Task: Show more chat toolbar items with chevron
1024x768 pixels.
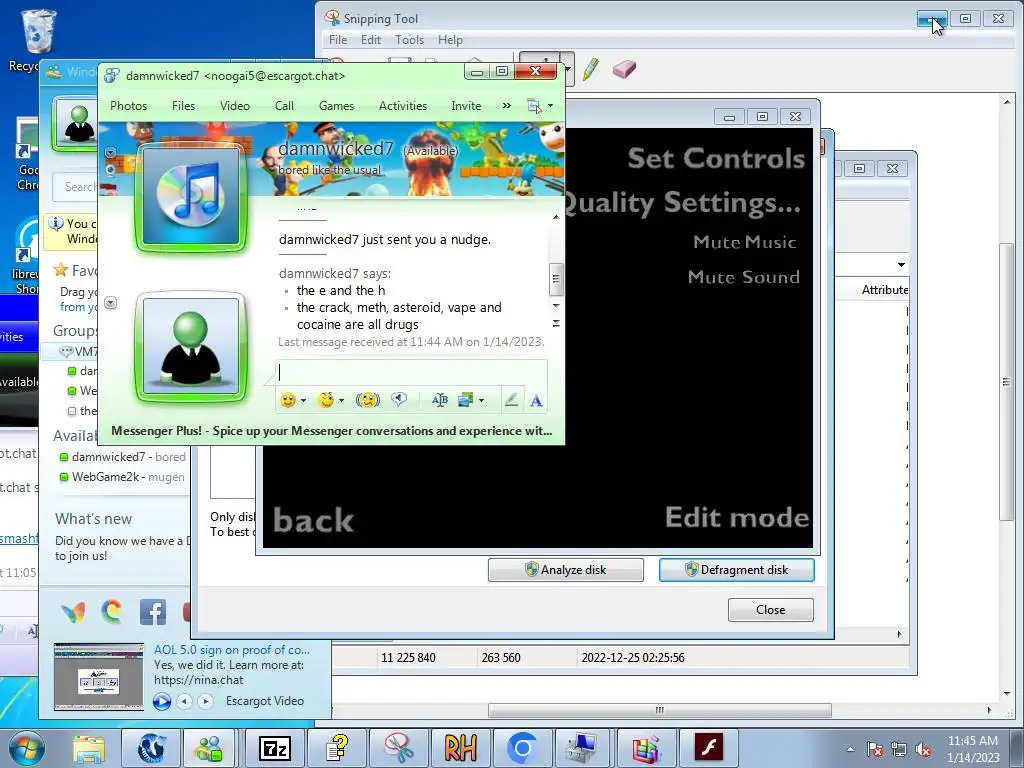Action: 507,106
